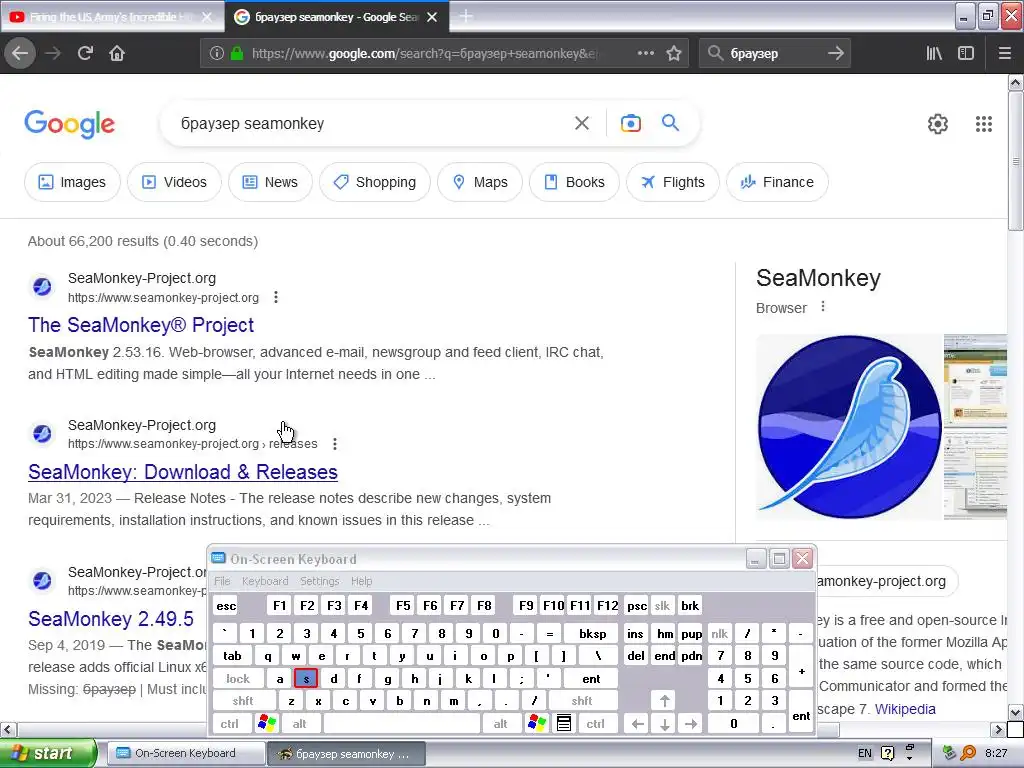Click the Google search input field

(x=372, y=123)
